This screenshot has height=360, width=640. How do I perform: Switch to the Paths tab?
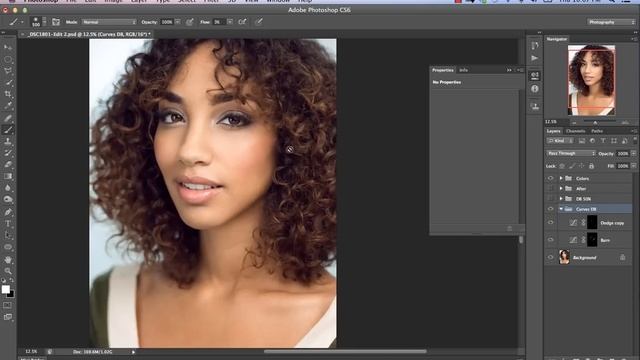coord(597,131)
